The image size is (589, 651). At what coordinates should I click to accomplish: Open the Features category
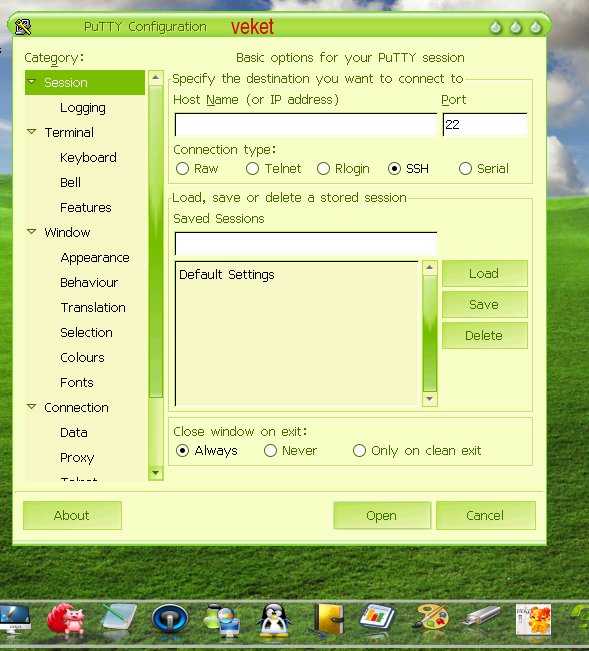click(86, 208)
